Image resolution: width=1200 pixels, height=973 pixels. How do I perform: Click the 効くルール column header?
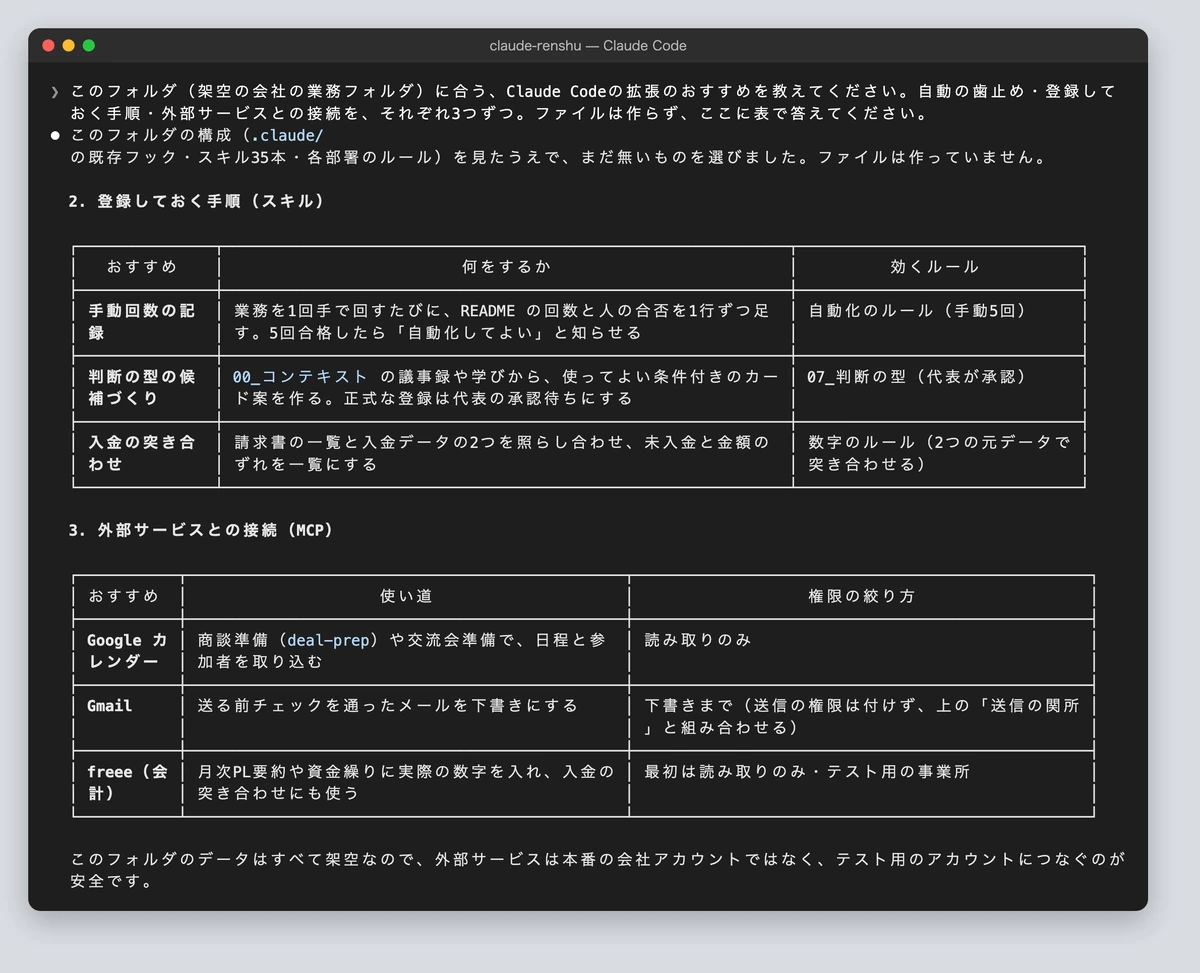click(x=935, y=267)
